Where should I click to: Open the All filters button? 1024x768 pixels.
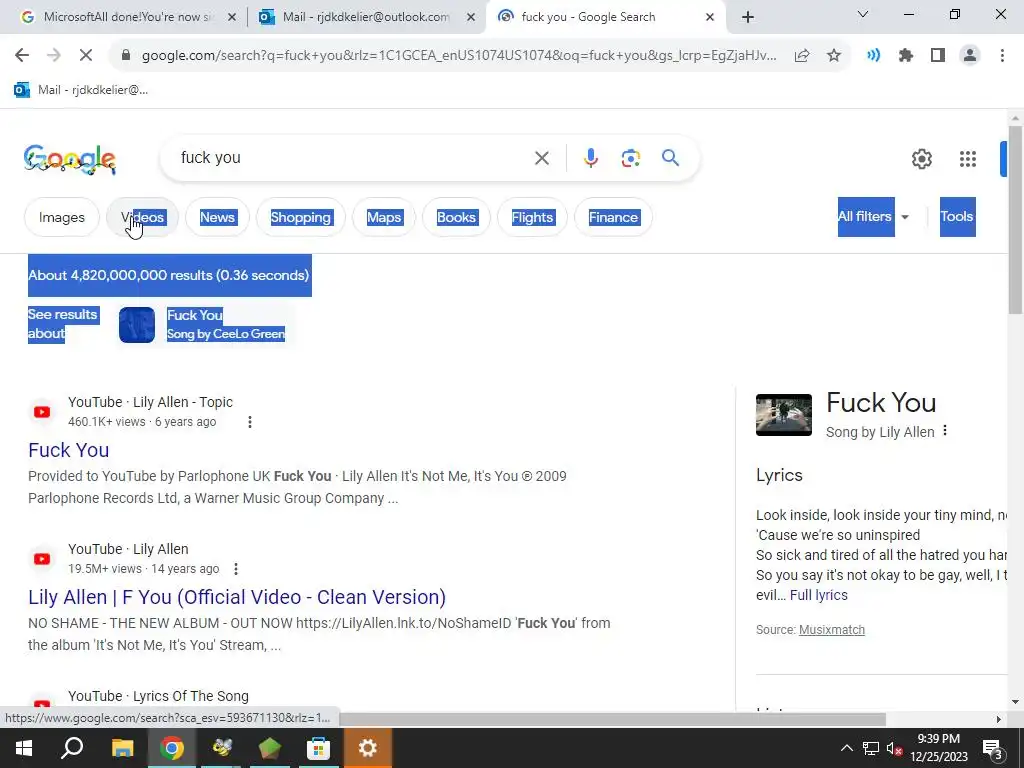click(x=866, y=217)
